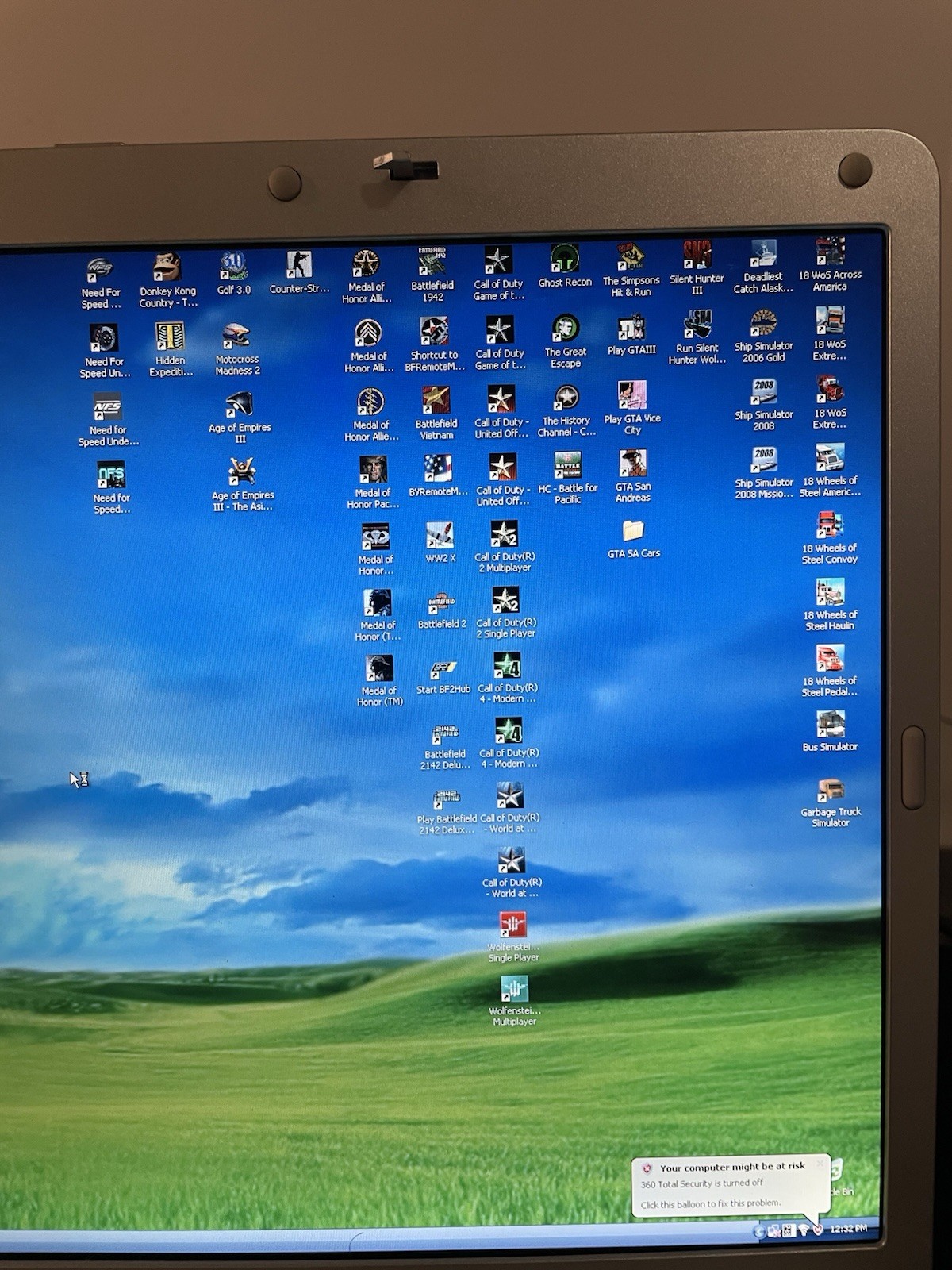The height and width of the screenshot is (1270, 952).
Task: Click the 'Your computer might be at risk' balloon
Action: tap(731, 1184)
